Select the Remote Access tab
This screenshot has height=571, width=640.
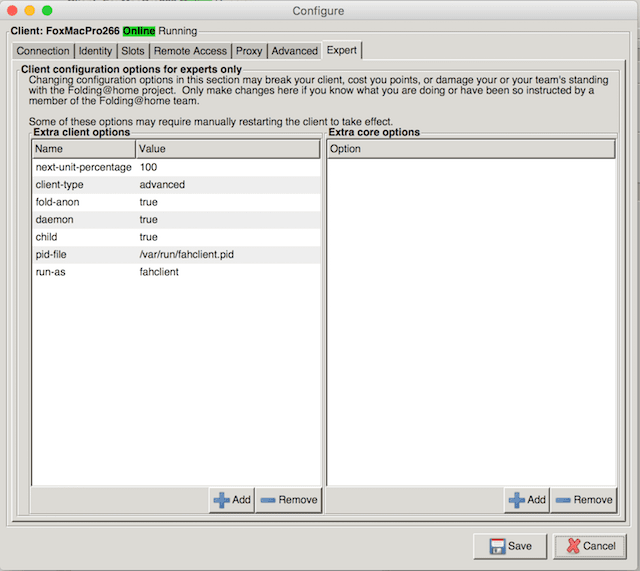(x=190, y=51)
